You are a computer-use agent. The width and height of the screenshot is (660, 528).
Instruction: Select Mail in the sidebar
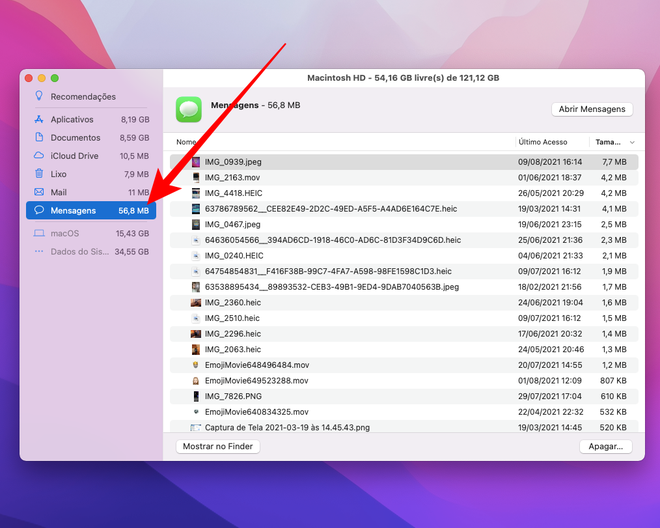click(x=91, y=192)
